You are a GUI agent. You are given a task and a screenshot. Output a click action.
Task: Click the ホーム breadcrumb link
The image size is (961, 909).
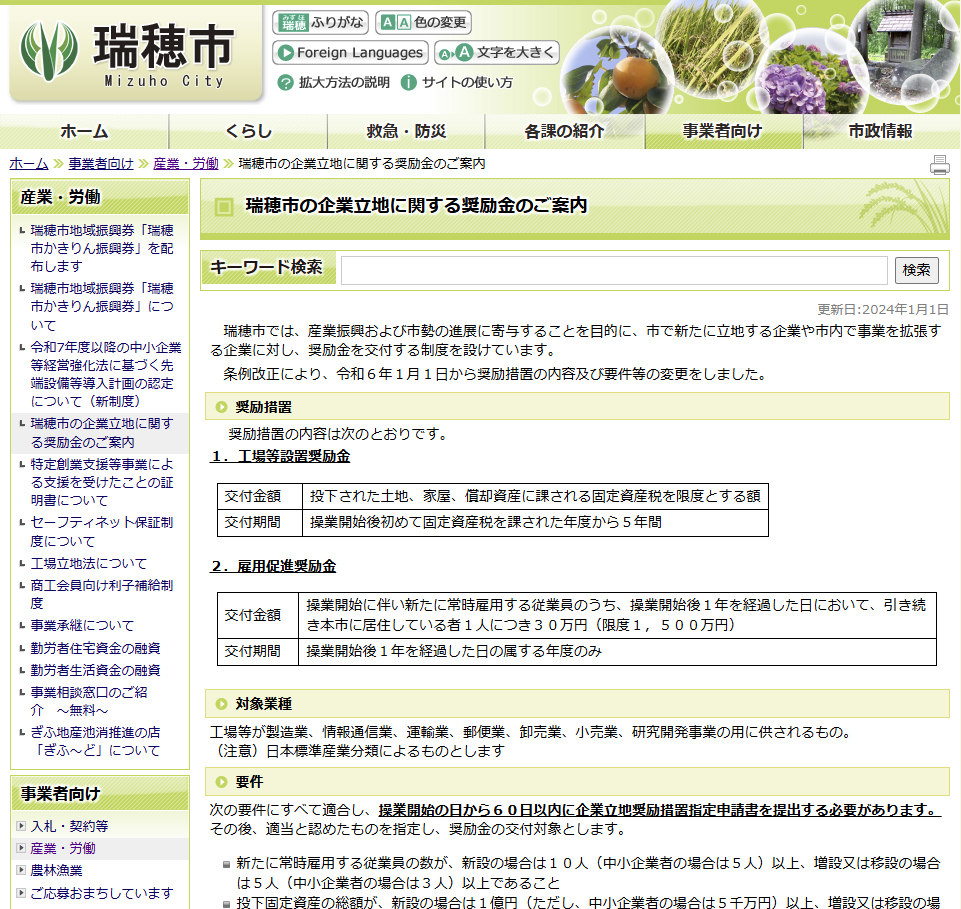pyautogui.click(x=29, y=164)
